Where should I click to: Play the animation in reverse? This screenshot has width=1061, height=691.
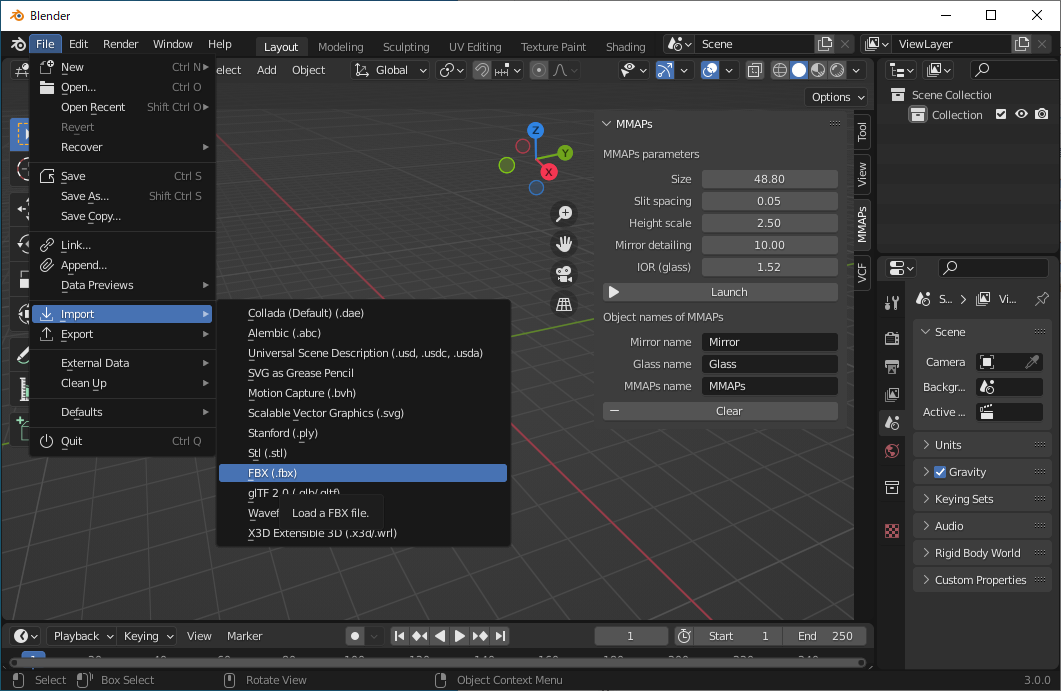440,636
